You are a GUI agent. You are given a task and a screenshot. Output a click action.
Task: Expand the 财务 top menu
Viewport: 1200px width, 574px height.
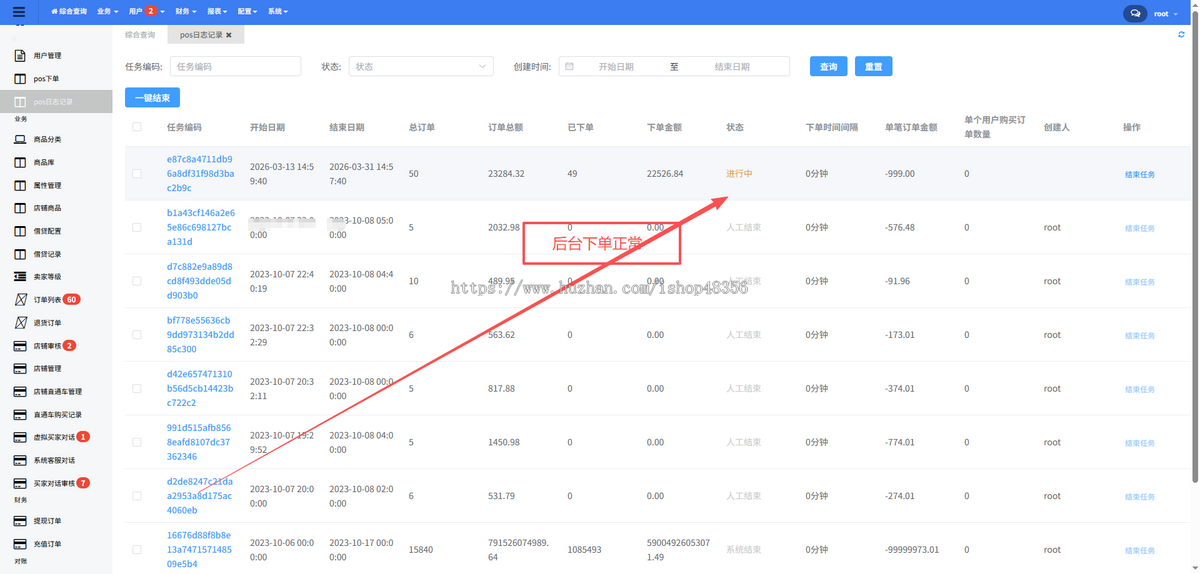(x=184, y=12)
